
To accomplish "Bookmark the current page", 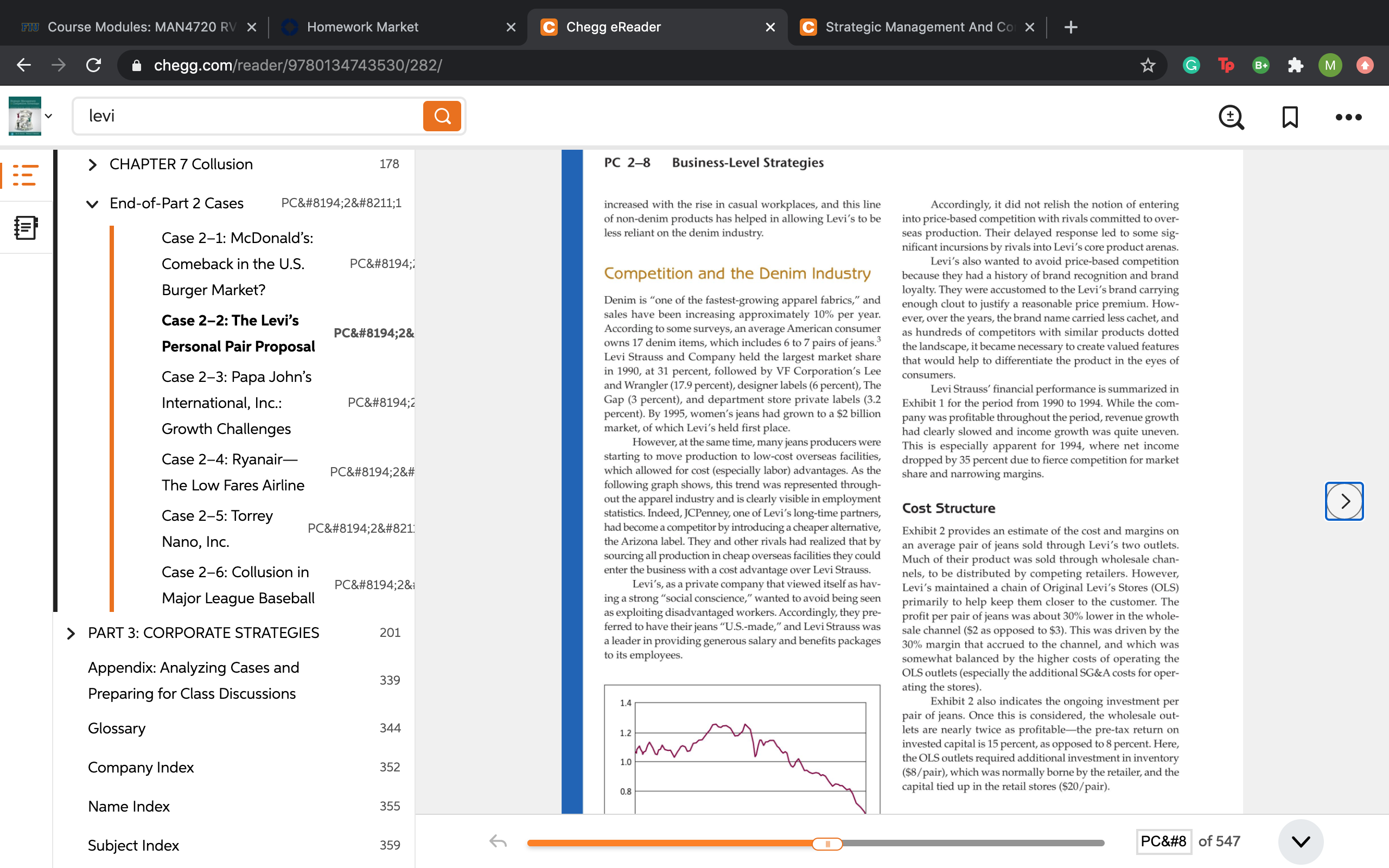I will [x=1290, y=117].
